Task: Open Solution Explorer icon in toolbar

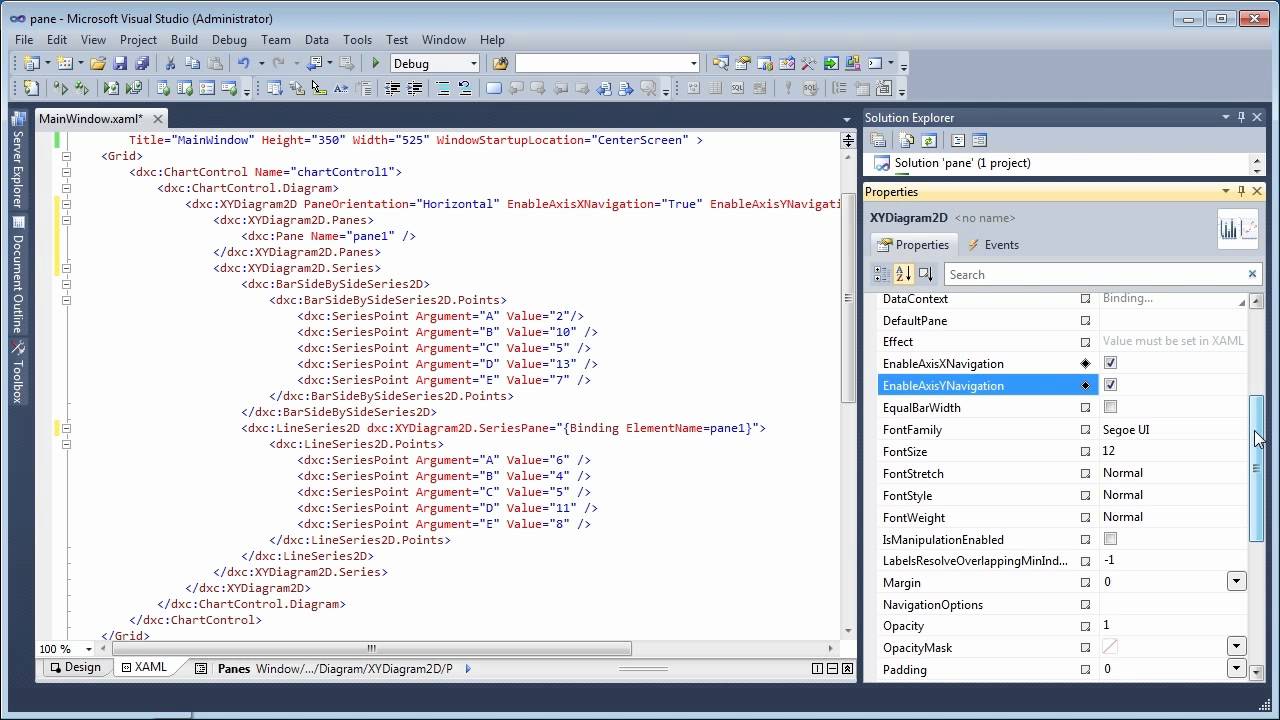Action: [x=721, y=63]
